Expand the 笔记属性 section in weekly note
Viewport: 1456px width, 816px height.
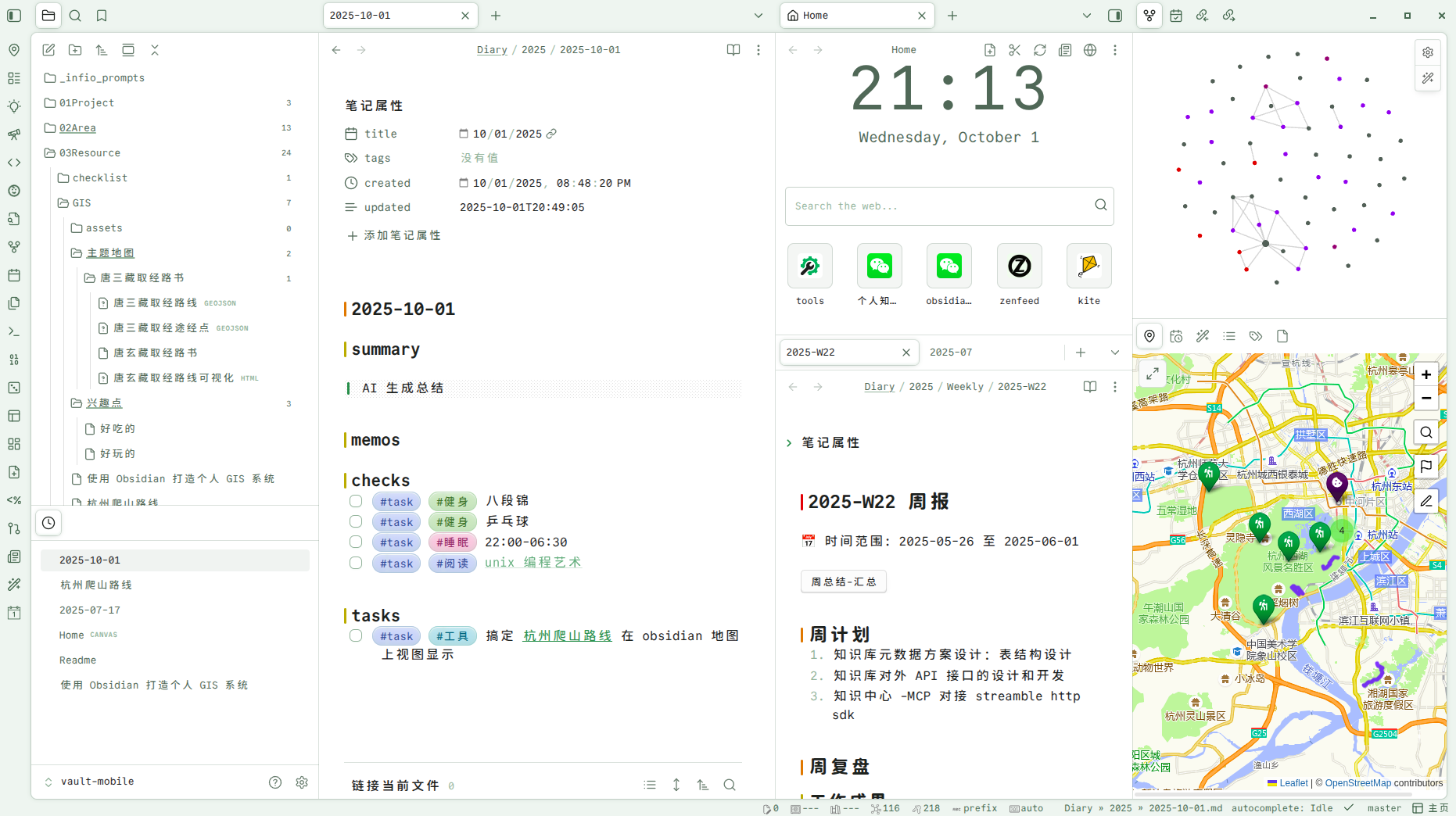[789, 443]
